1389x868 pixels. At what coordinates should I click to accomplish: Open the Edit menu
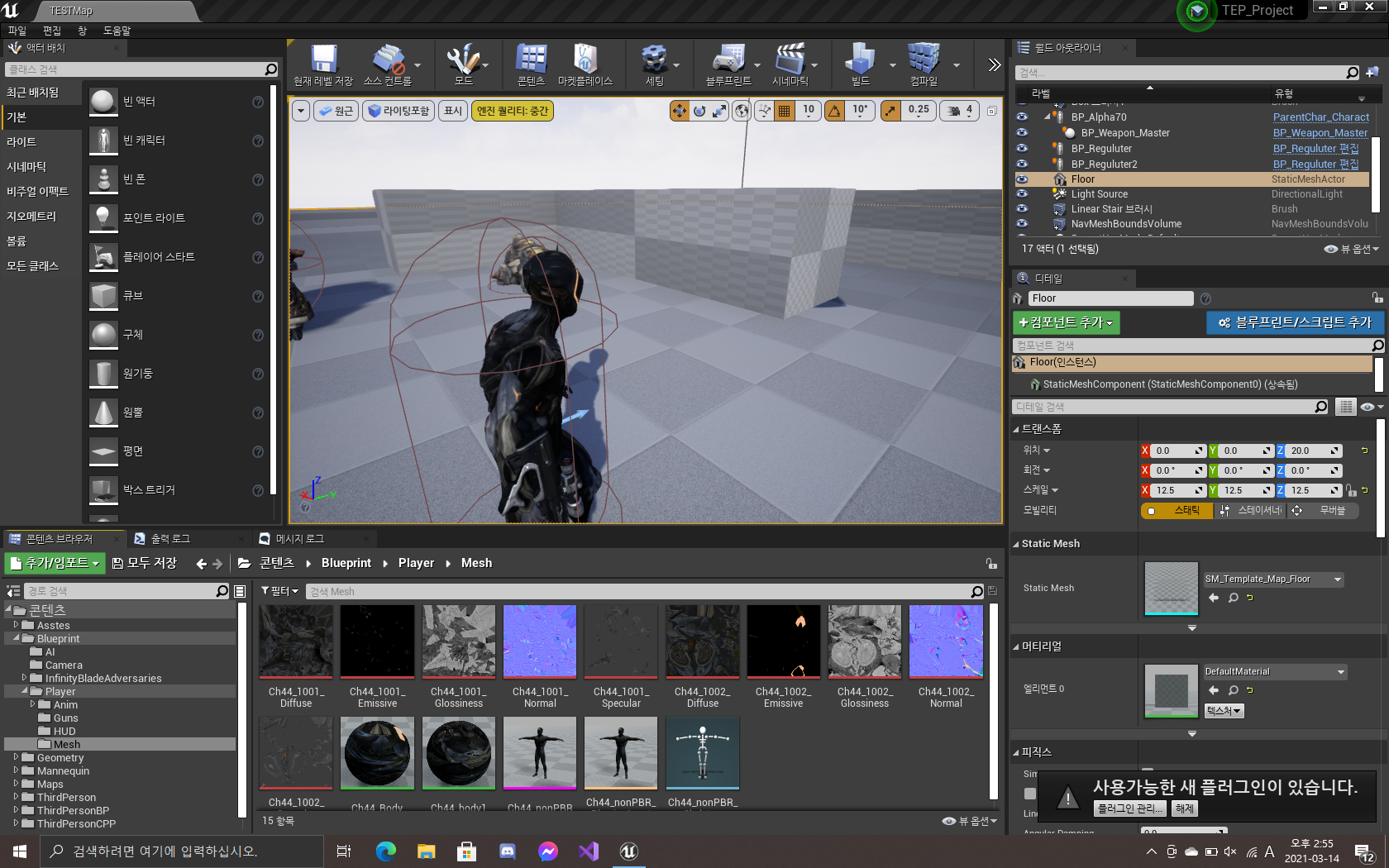(x=52, y=31)
